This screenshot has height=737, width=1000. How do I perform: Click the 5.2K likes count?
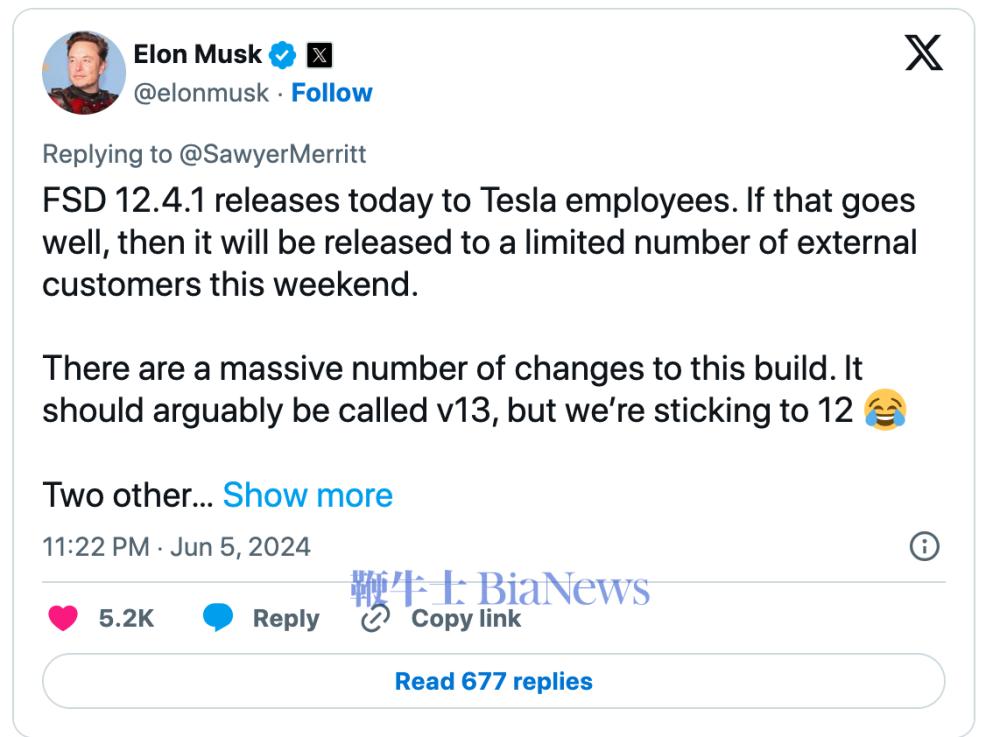(x=126, y=619)
